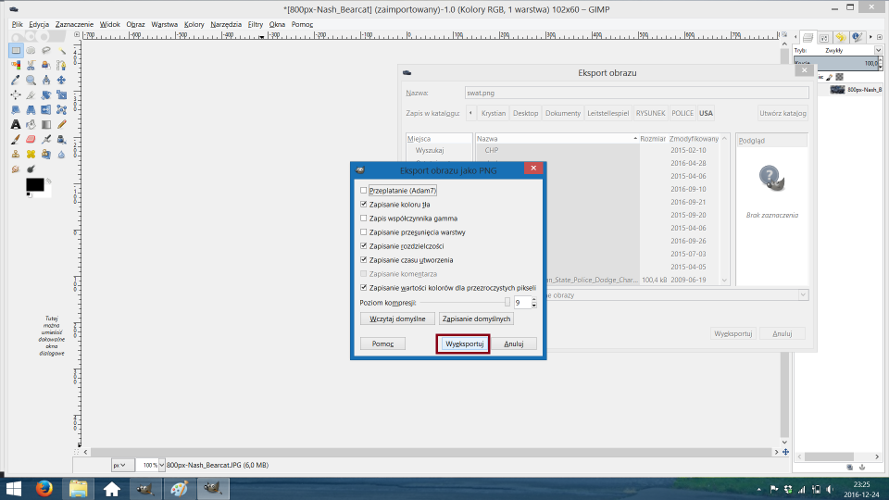Viewport: 889px width, 500px height.
Task: Click the Nazwa filename field swat.png
Action: click(637, 93)
